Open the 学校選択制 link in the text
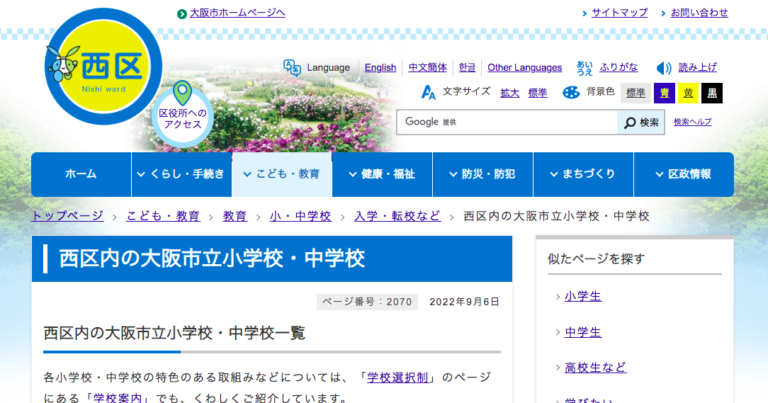Viewport: 768px width, 403px height. tap(398, 378)
